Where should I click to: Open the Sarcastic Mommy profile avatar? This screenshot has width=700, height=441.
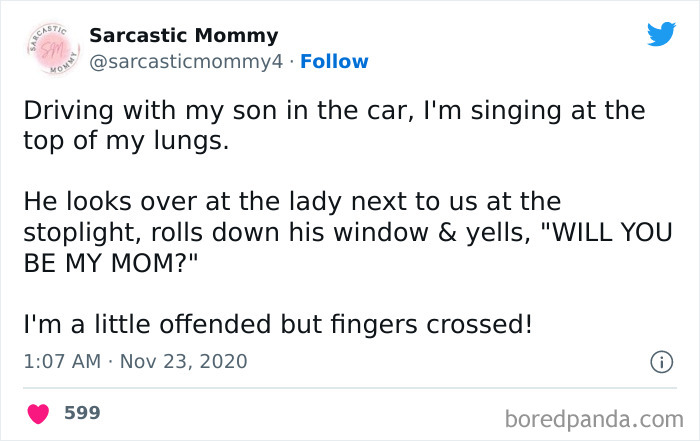pyautogui.click(x=46, y=47)
